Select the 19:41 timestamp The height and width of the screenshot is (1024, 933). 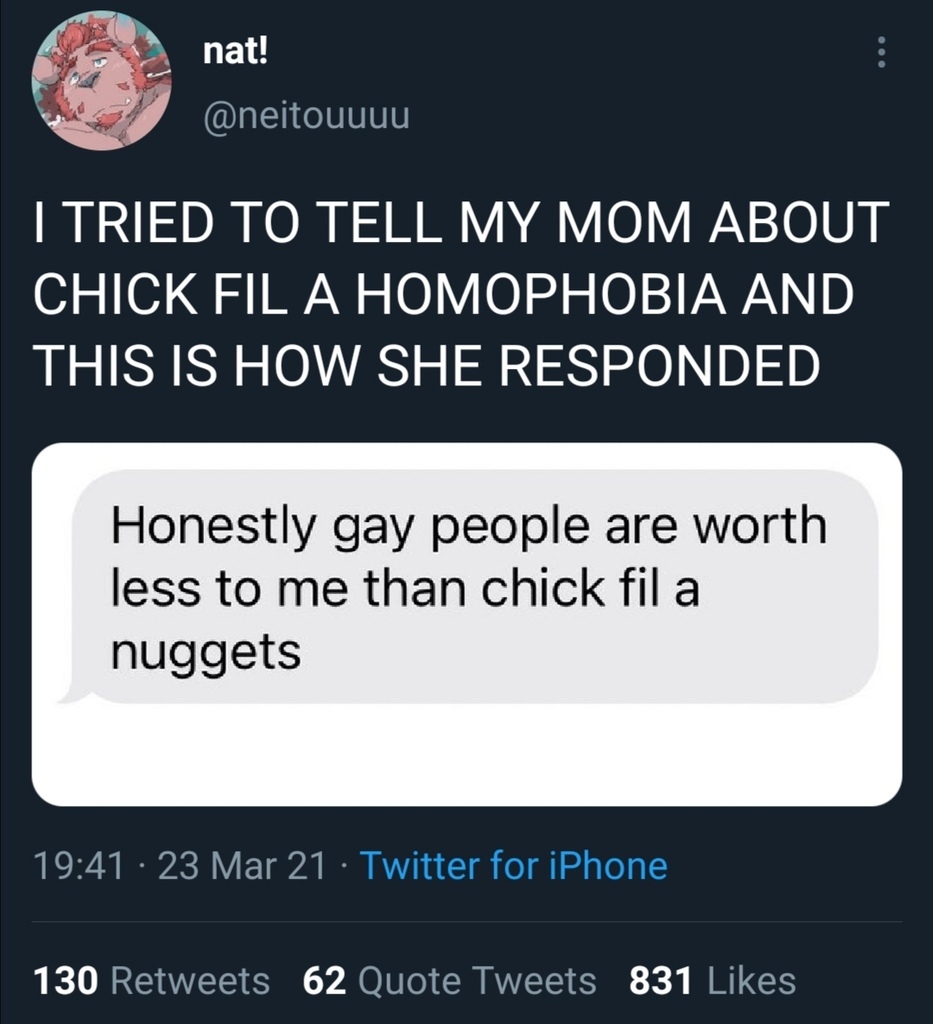tap(78, 866)
